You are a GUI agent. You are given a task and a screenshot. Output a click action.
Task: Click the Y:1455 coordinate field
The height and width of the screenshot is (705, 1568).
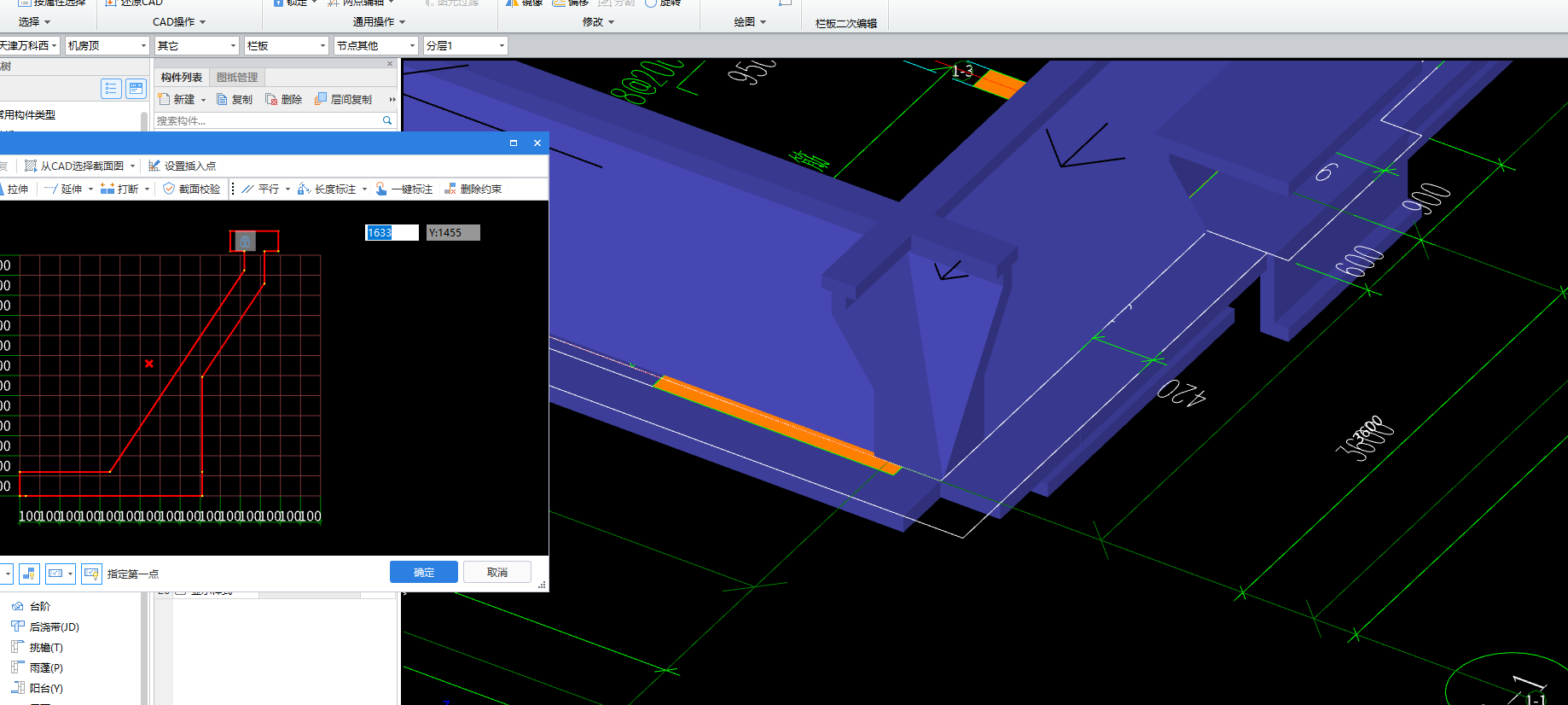453,232
